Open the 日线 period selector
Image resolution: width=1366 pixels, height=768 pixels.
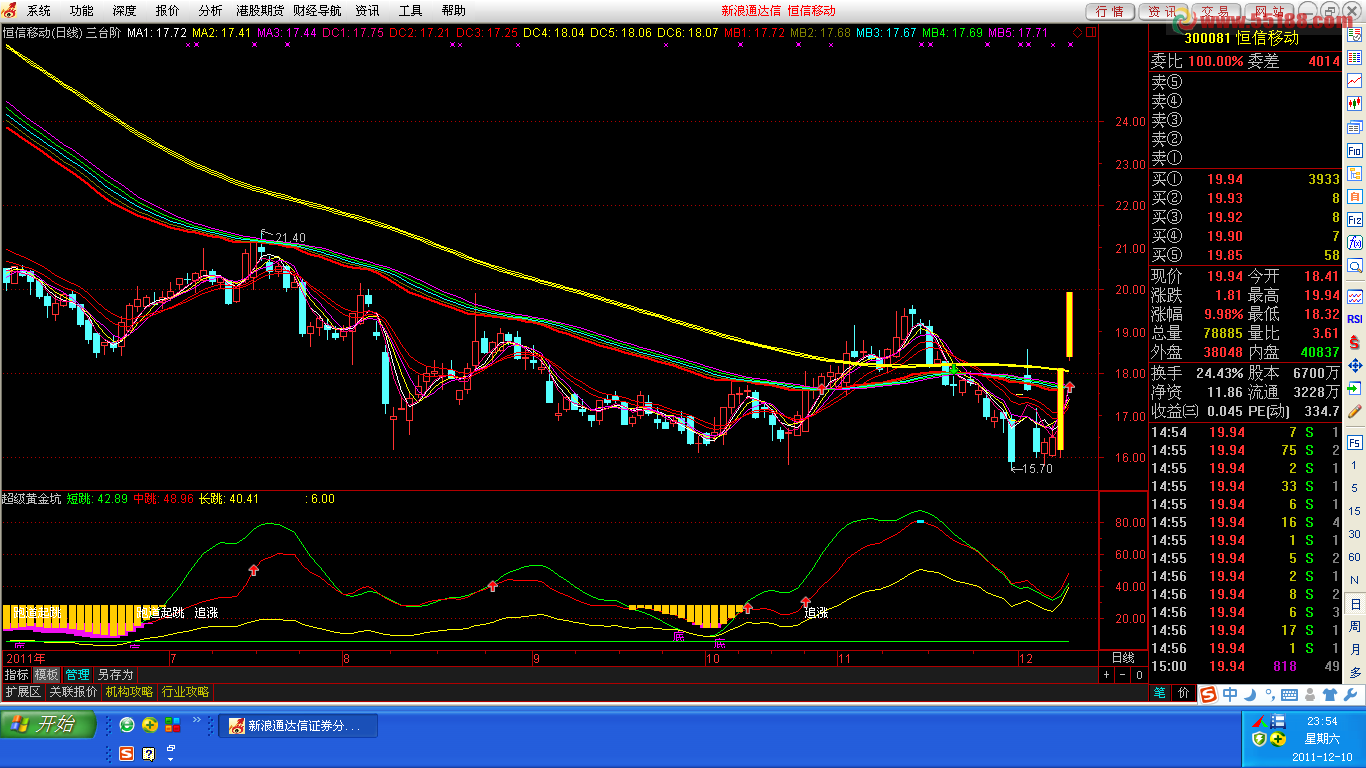[1123, 658]
